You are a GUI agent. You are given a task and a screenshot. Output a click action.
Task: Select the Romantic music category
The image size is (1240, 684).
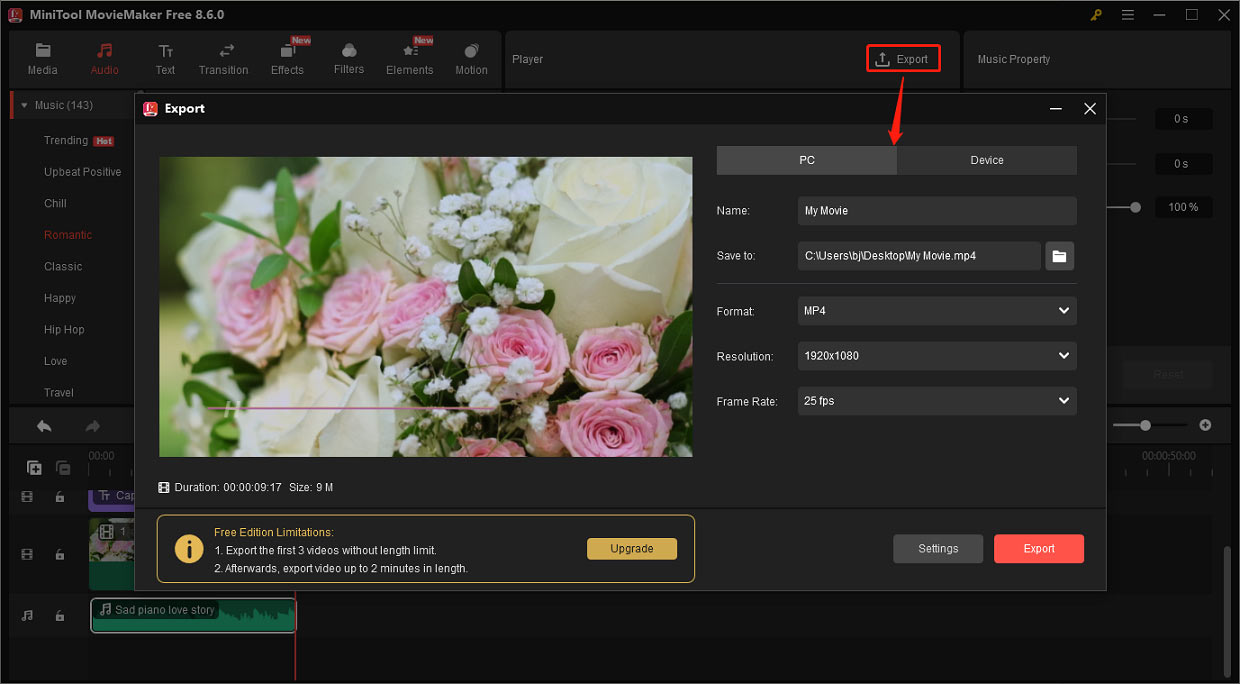point(67,235)
